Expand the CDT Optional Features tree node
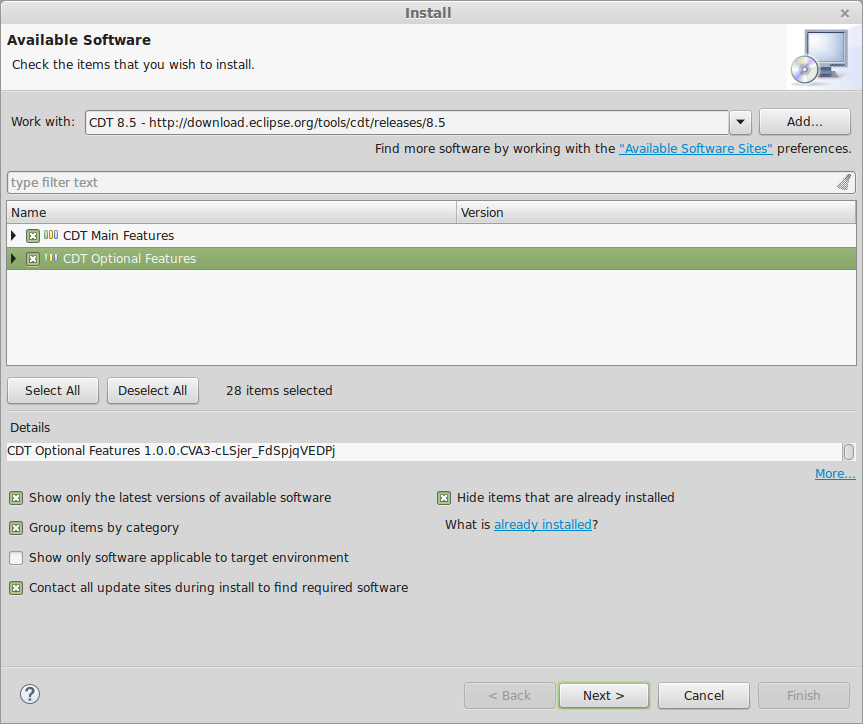The width and height of the screenshot is (863, 724). pos(14,259)
